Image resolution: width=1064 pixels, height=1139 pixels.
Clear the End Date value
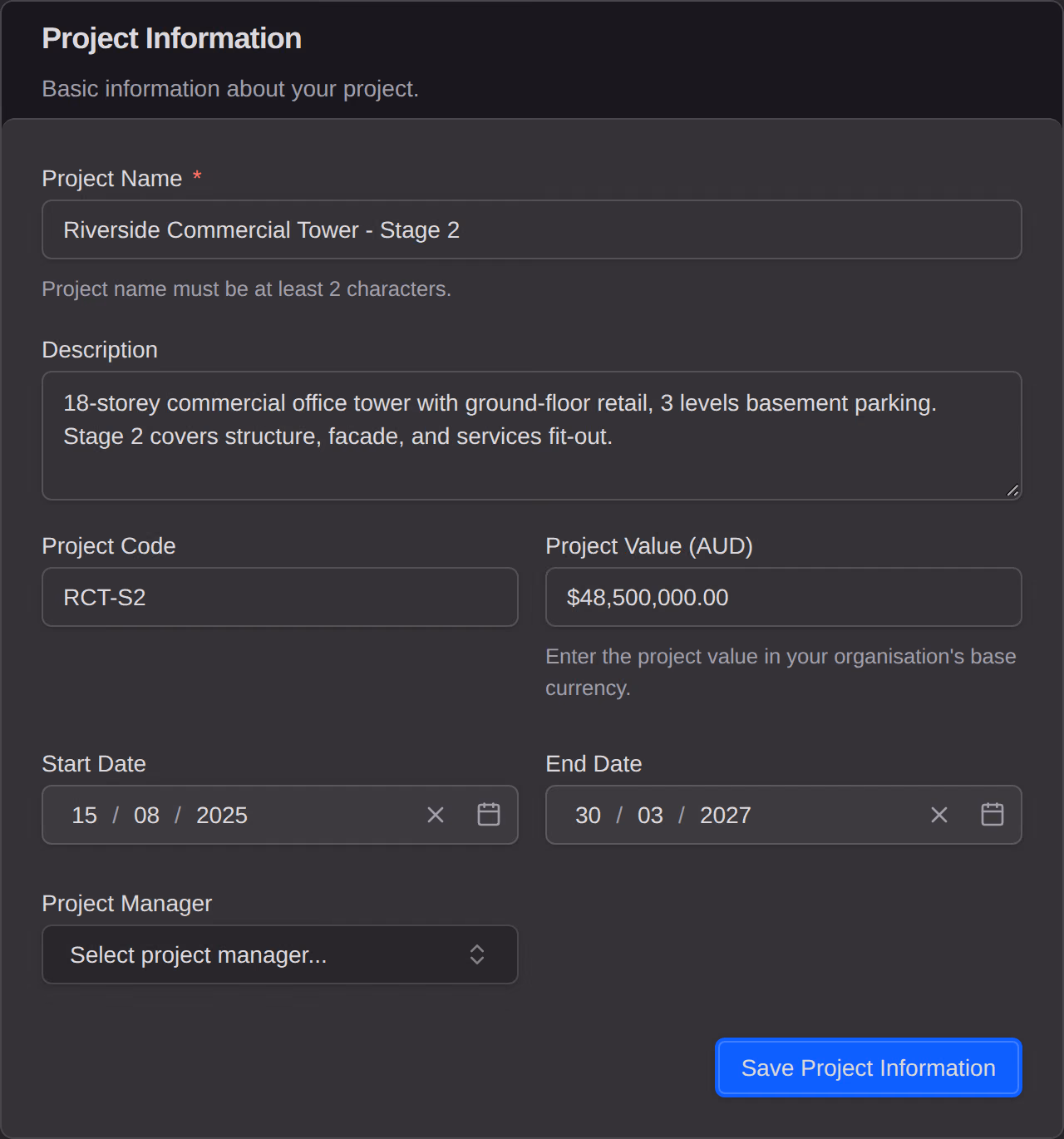939,815
